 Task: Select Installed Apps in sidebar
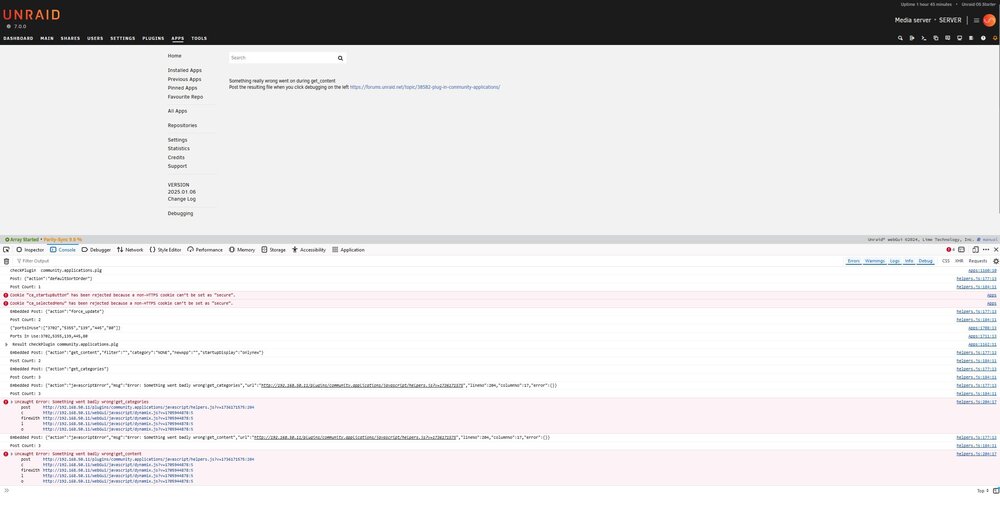(184, 71)
